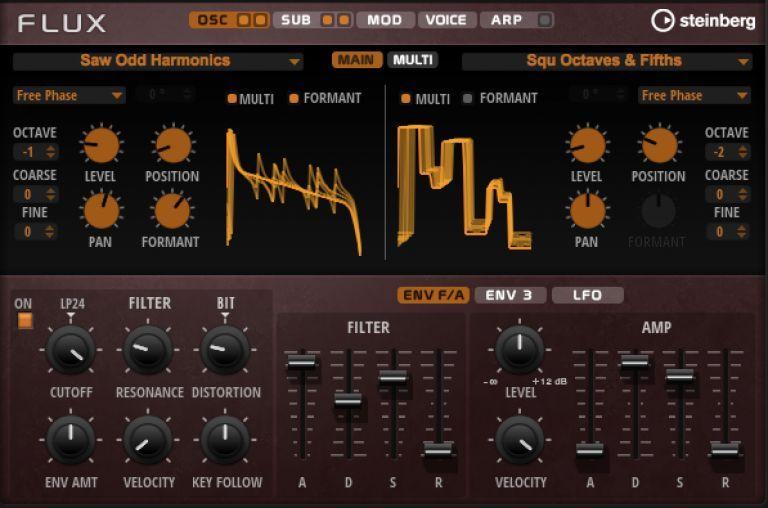This screenshot has width=768, height=508.
Task: Toggle the filter ON button
Action: (x=25, y=320)
